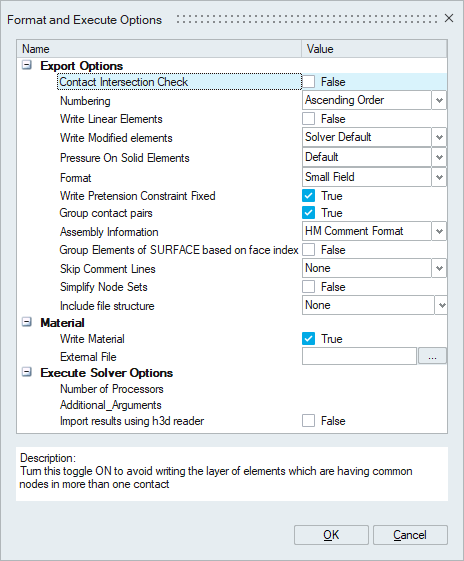Close the Format and Execute Options dialog

(x=449, y=18)
